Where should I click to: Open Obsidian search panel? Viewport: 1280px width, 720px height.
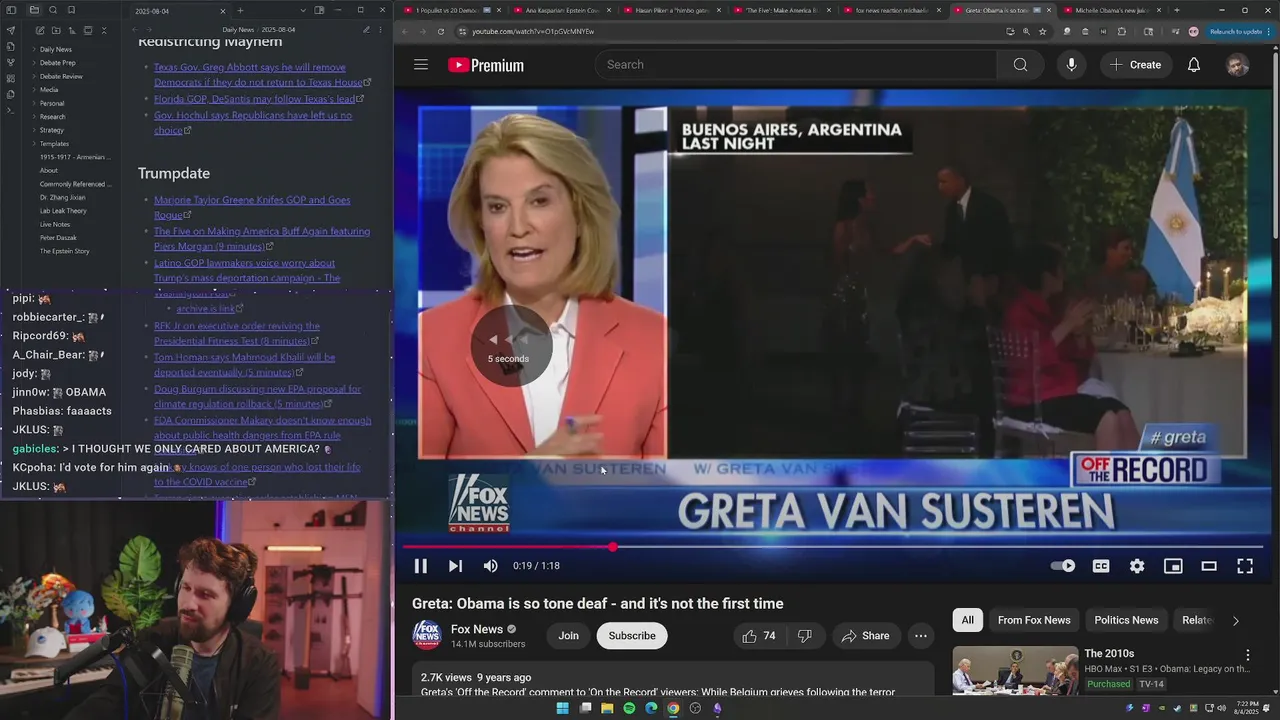53,10
